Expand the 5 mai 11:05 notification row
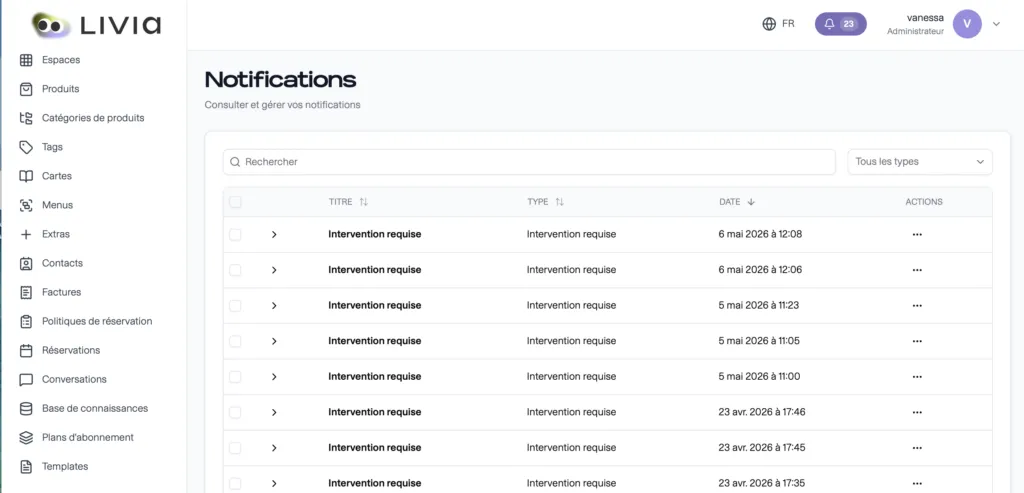 click(274, 342)
